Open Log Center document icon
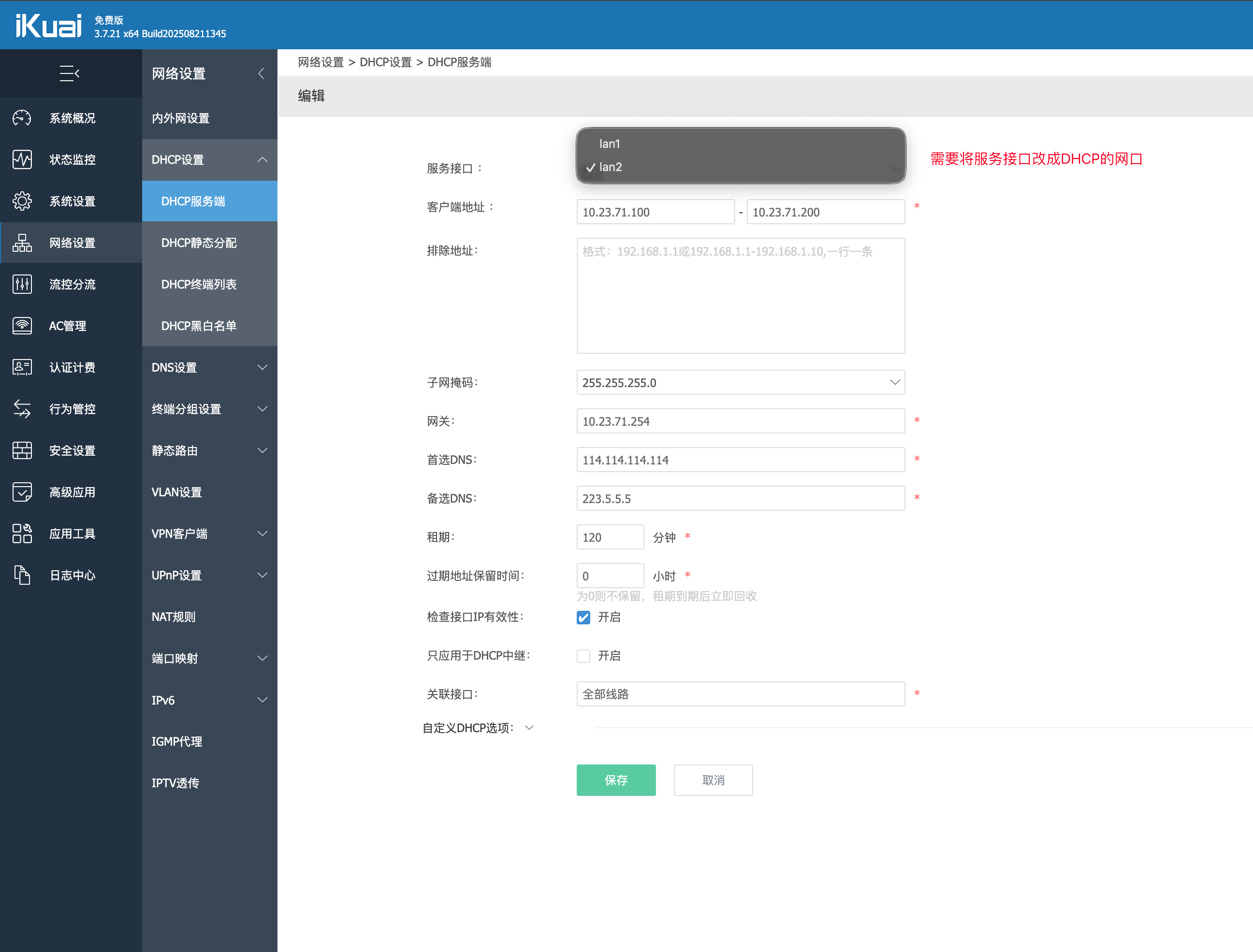Viewport: 1253px width, 952px height. point(22,575)
